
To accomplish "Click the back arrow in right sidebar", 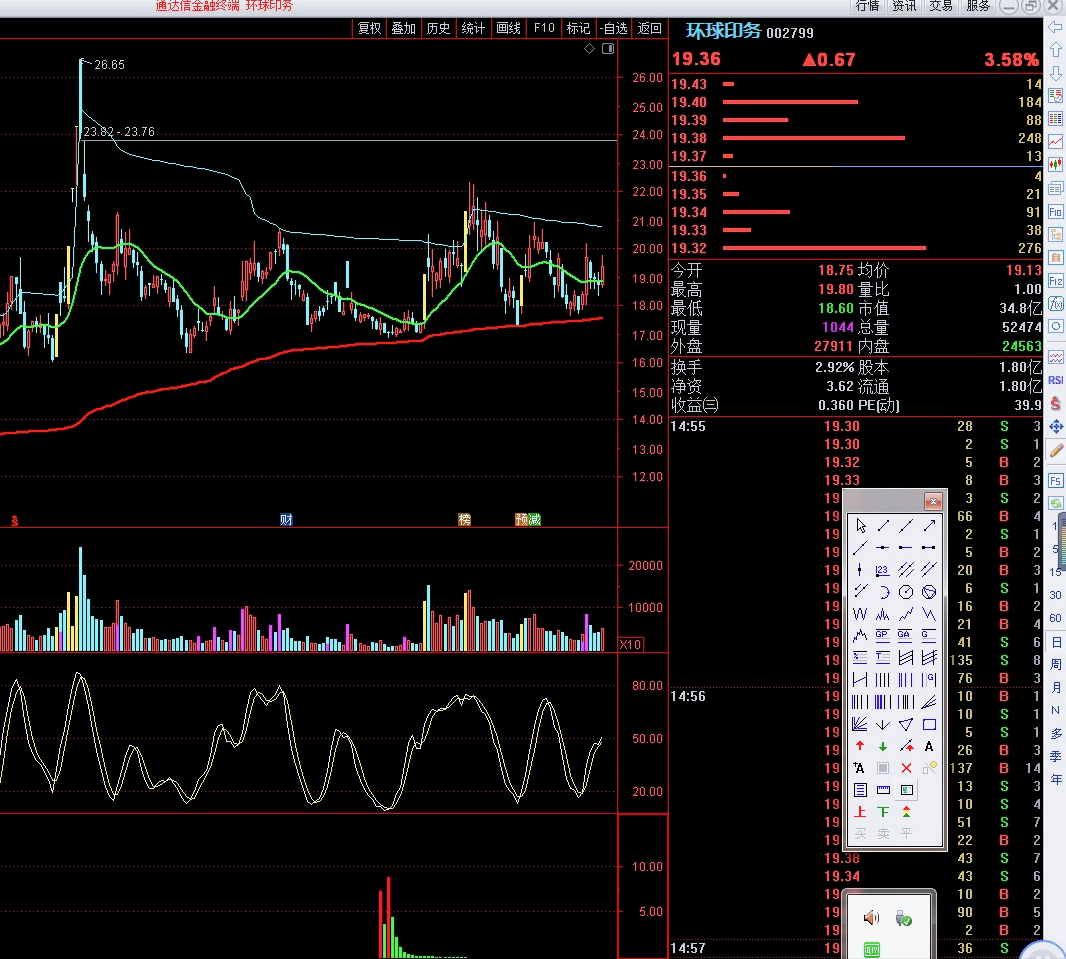I will click(x=1055, y=27).
